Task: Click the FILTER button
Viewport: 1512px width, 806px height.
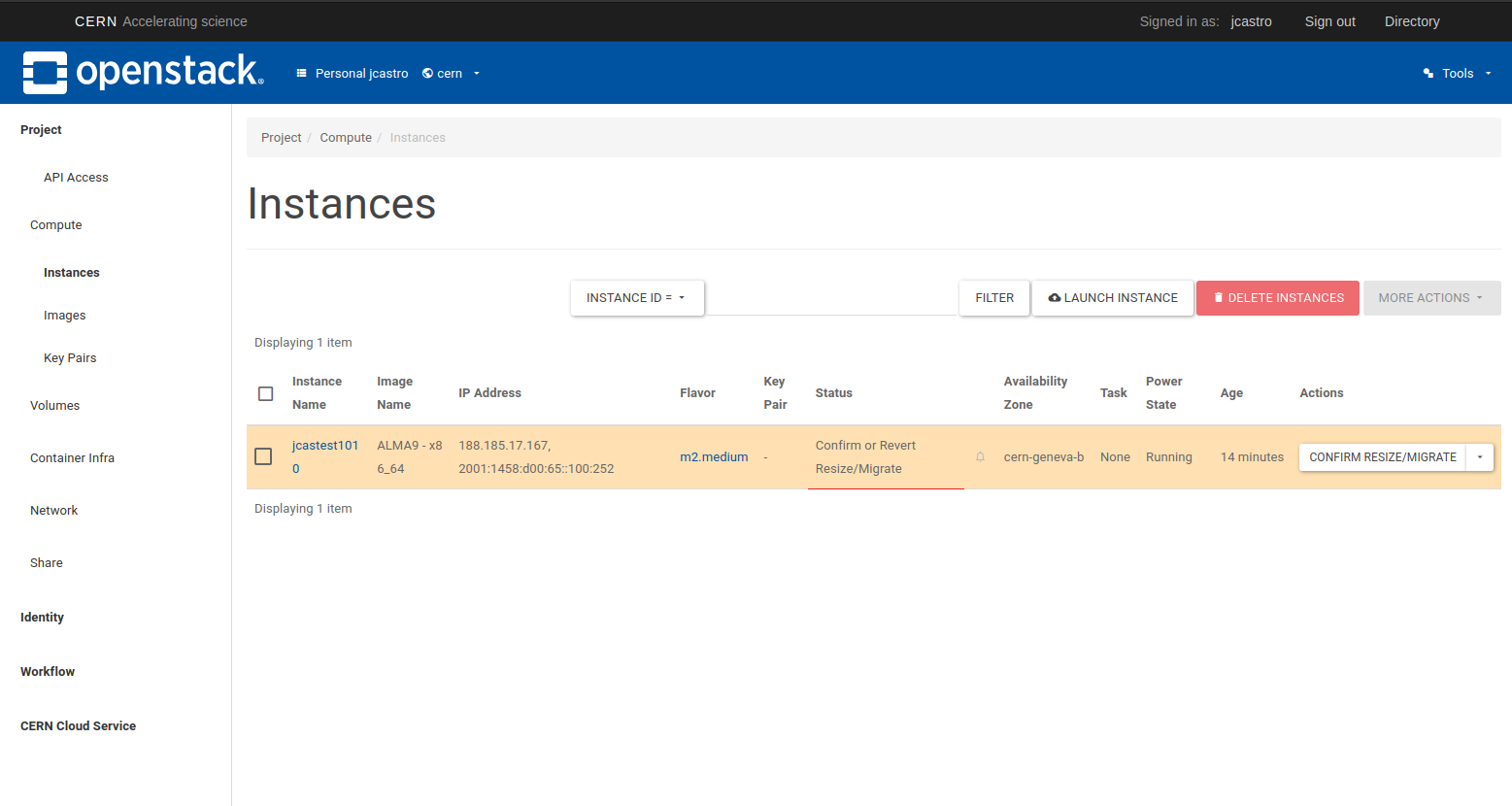Action: (x=994, y=298)
